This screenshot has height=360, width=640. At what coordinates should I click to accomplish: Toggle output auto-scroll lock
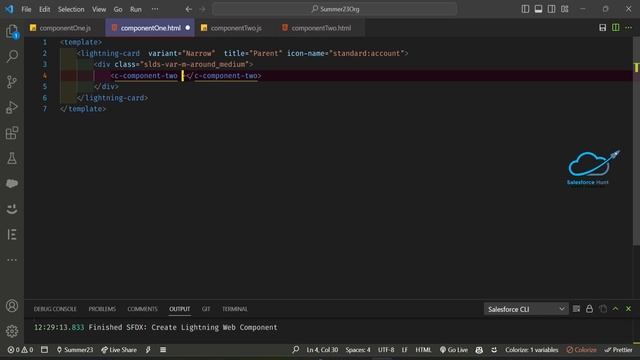point(589,309)
